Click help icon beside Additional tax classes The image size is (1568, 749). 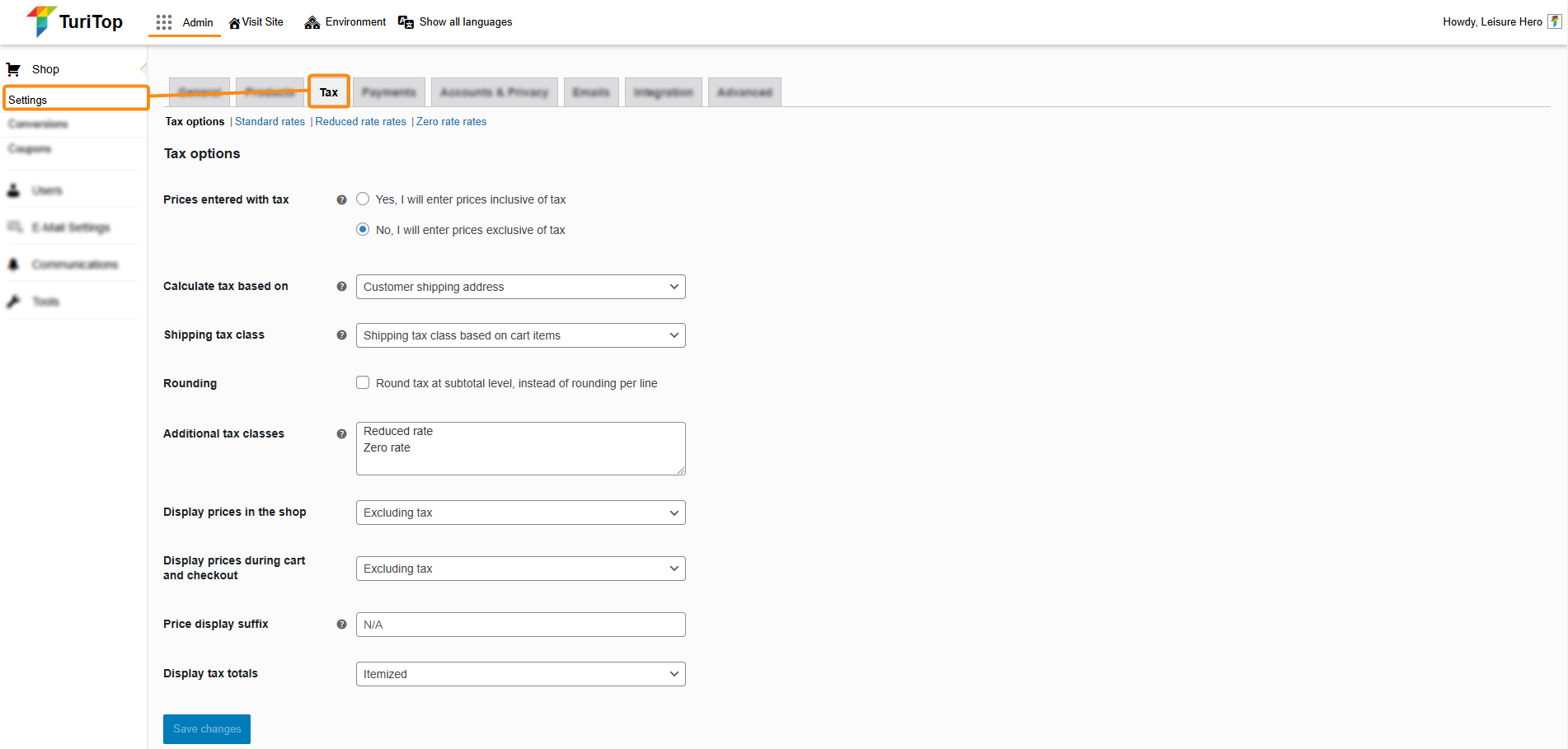pos(341,434)
